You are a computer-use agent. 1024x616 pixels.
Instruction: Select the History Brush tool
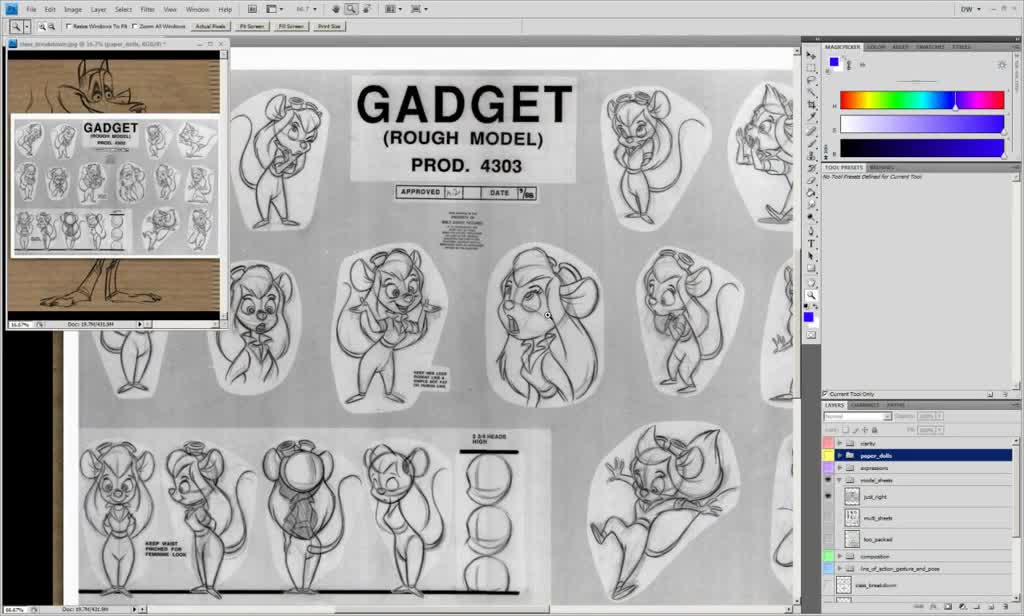click(810, 169)
